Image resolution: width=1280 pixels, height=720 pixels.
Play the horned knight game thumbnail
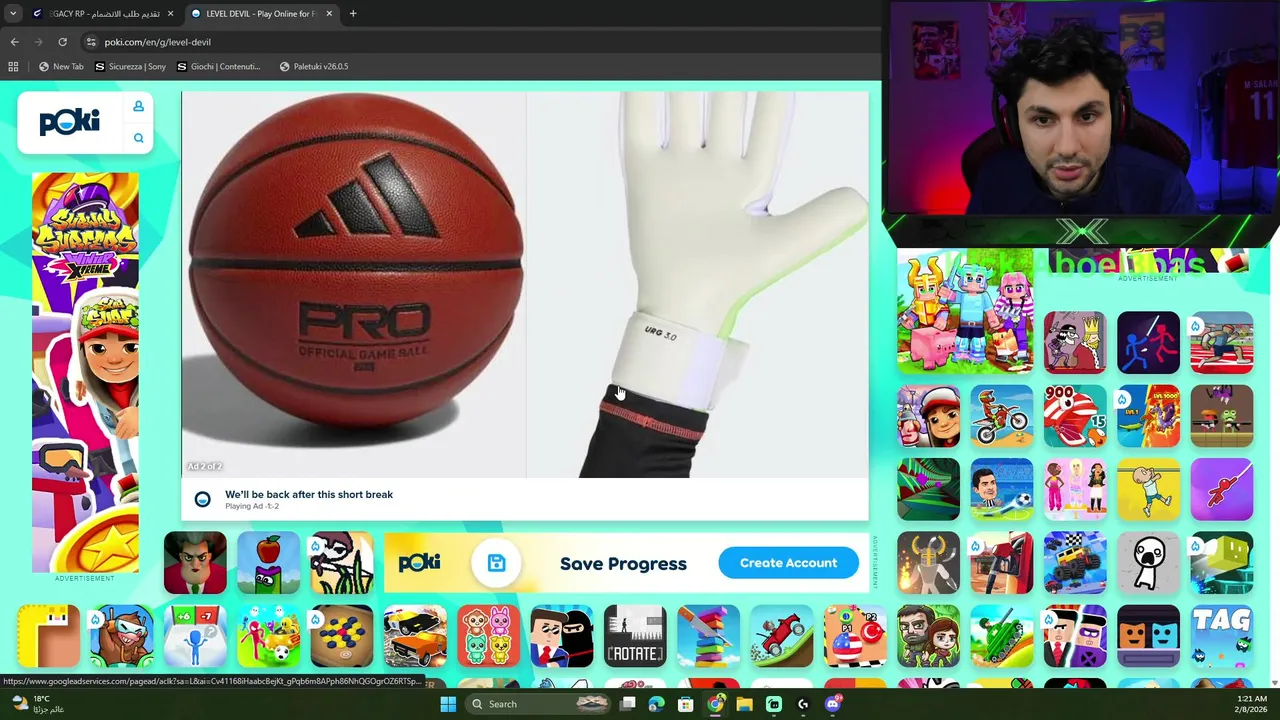(928, 563)
